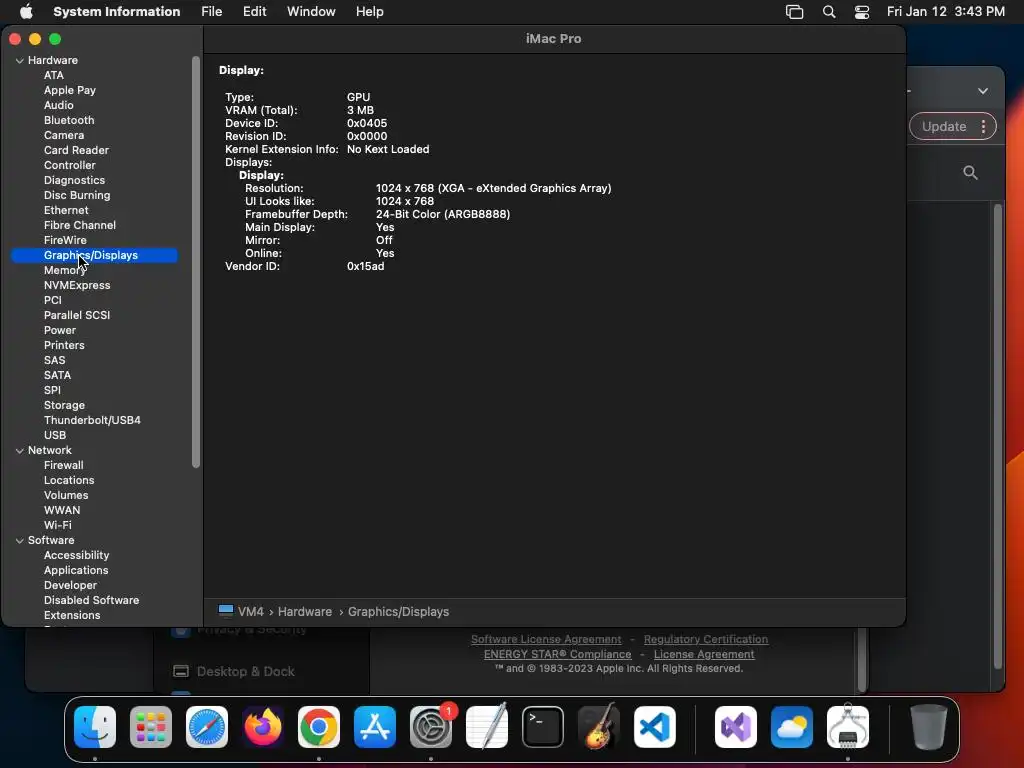Select Memory in the sidebar

coord(64,270)
